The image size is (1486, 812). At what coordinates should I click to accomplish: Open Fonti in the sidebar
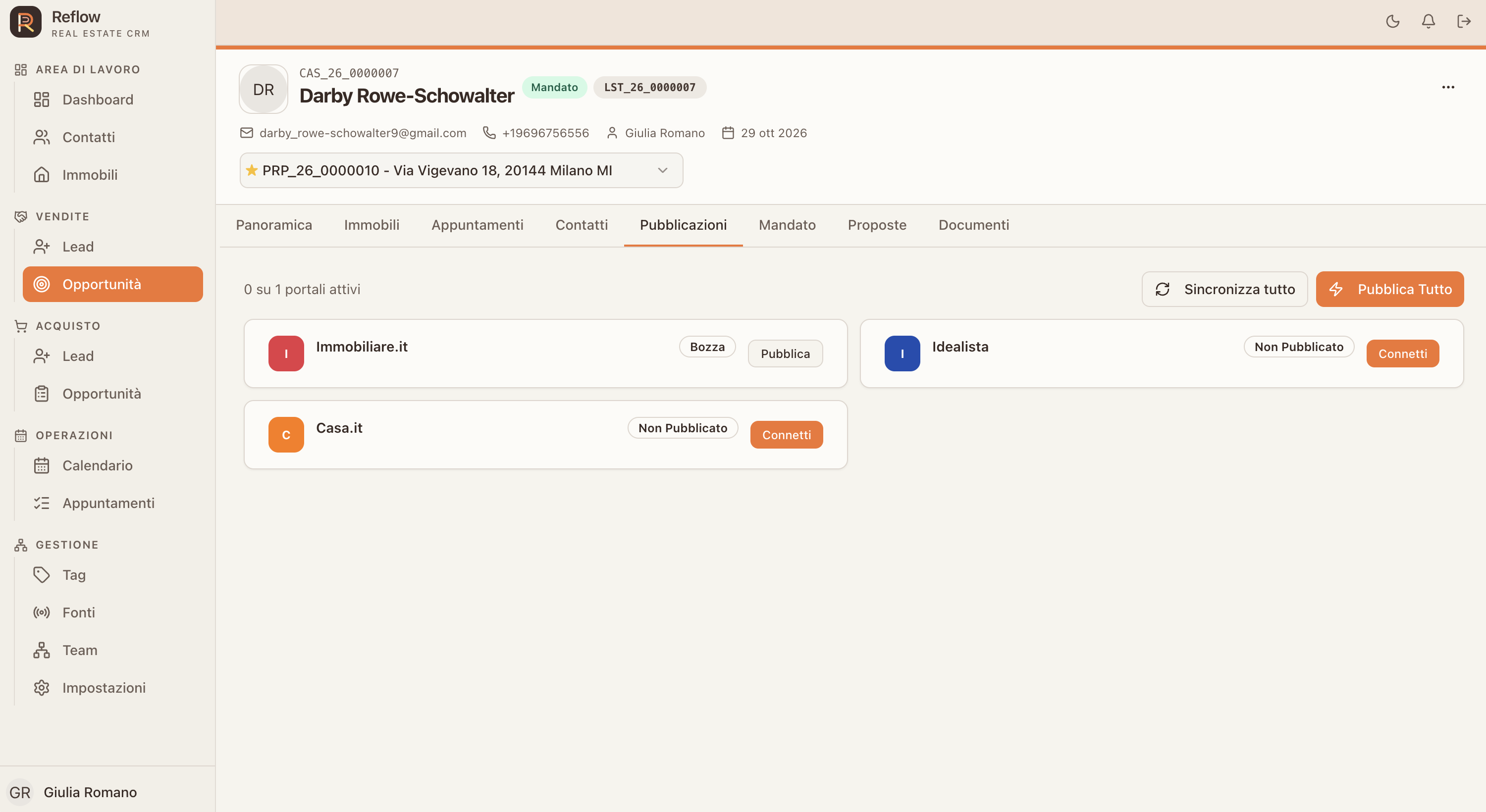(113, 612)
